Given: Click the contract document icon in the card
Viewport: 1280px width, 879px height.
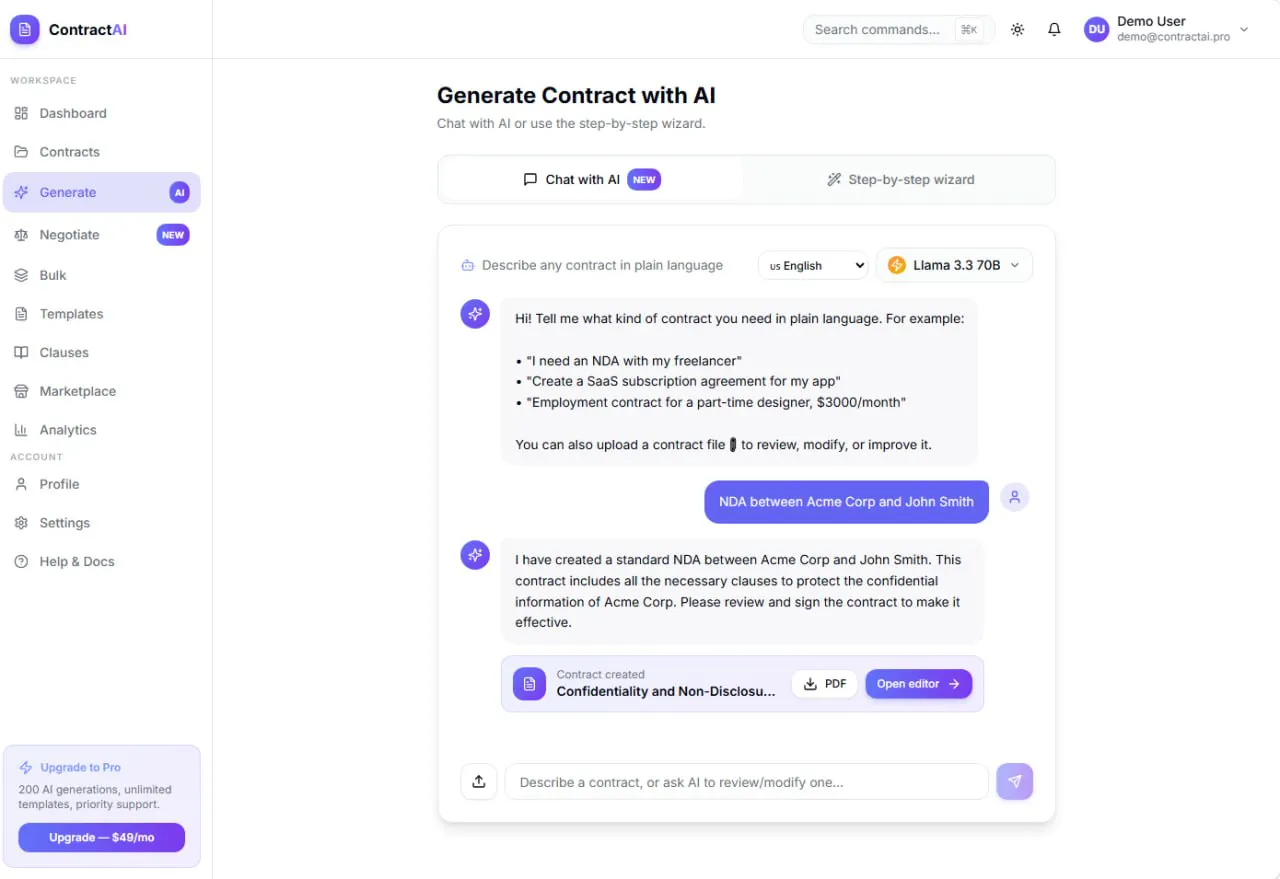Looking at the screenshot, I should [530, 684].
